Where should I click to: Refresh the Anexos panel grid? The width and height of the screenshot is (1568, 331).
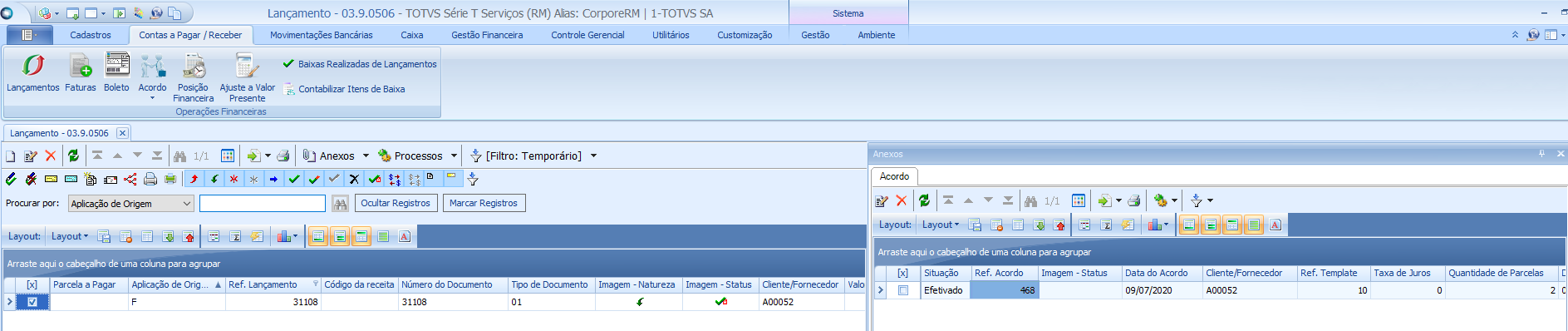[x=924, y=200]
